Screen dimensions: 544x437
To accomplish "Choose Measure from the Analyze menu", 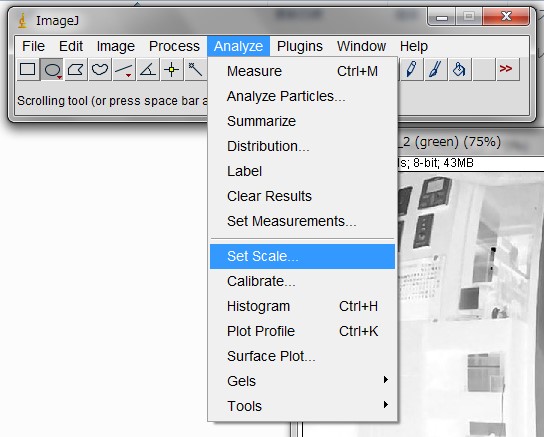I will tap(303, 71).
